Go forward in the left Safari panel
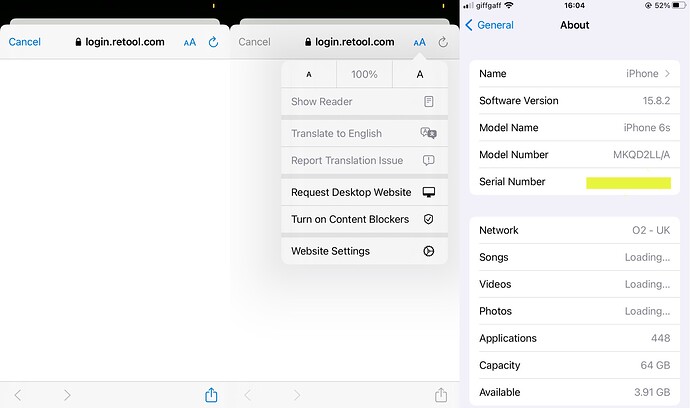 (x=67, y=395)
